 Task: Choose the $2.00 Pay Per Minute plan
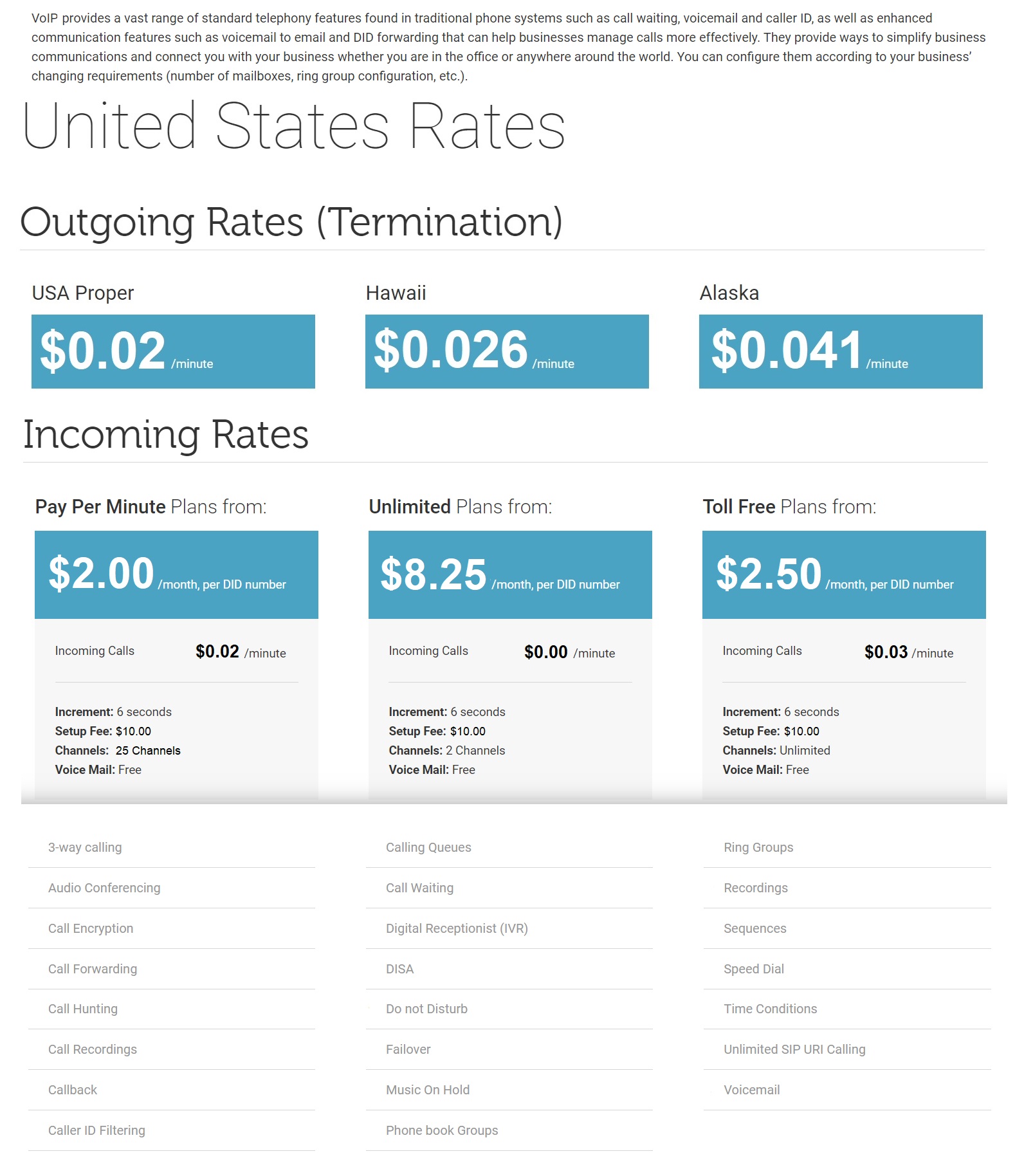[x=176, y=574]
